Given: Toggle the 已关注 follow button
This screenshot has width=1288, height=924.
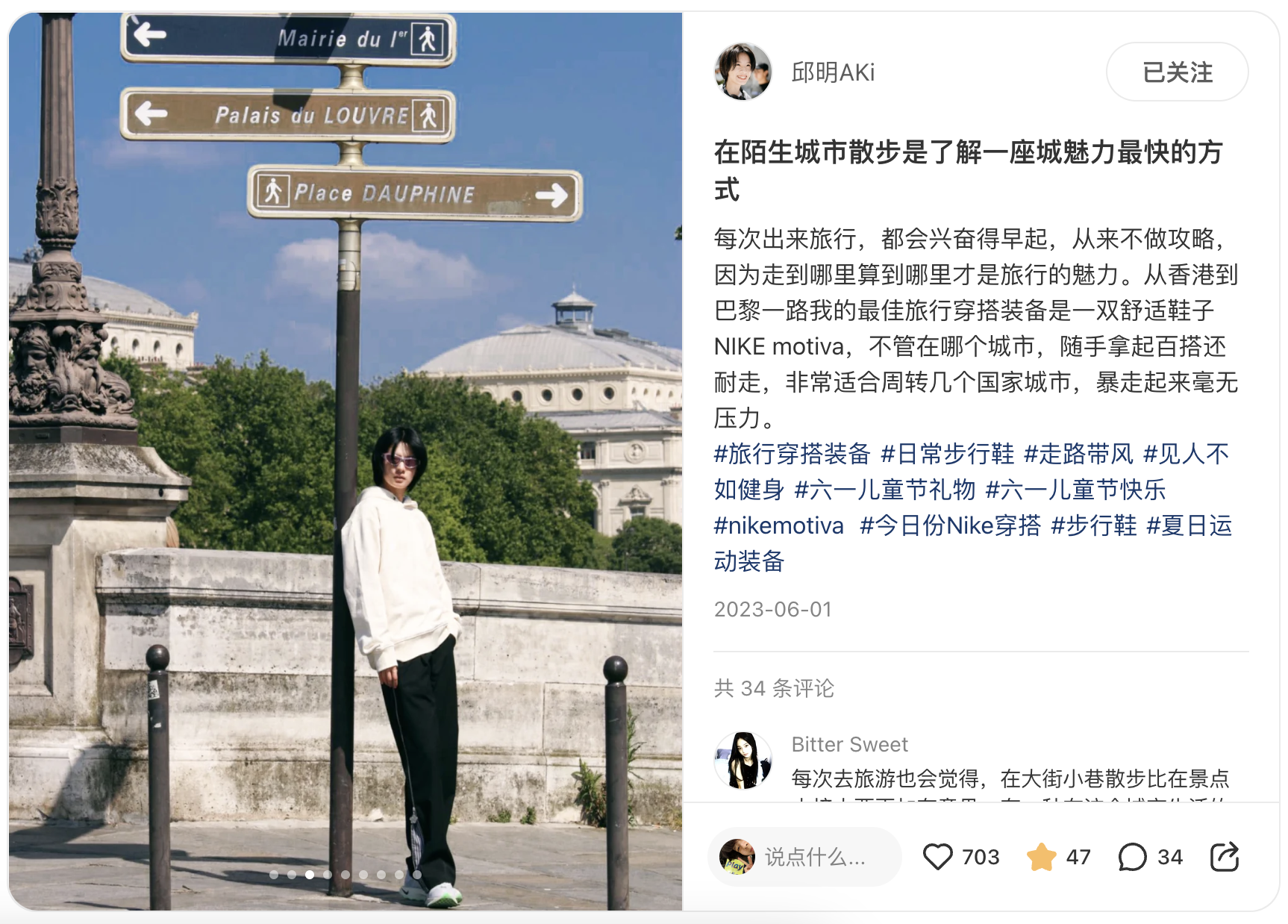Looking at the screenshot, I should click(1177, 72).
